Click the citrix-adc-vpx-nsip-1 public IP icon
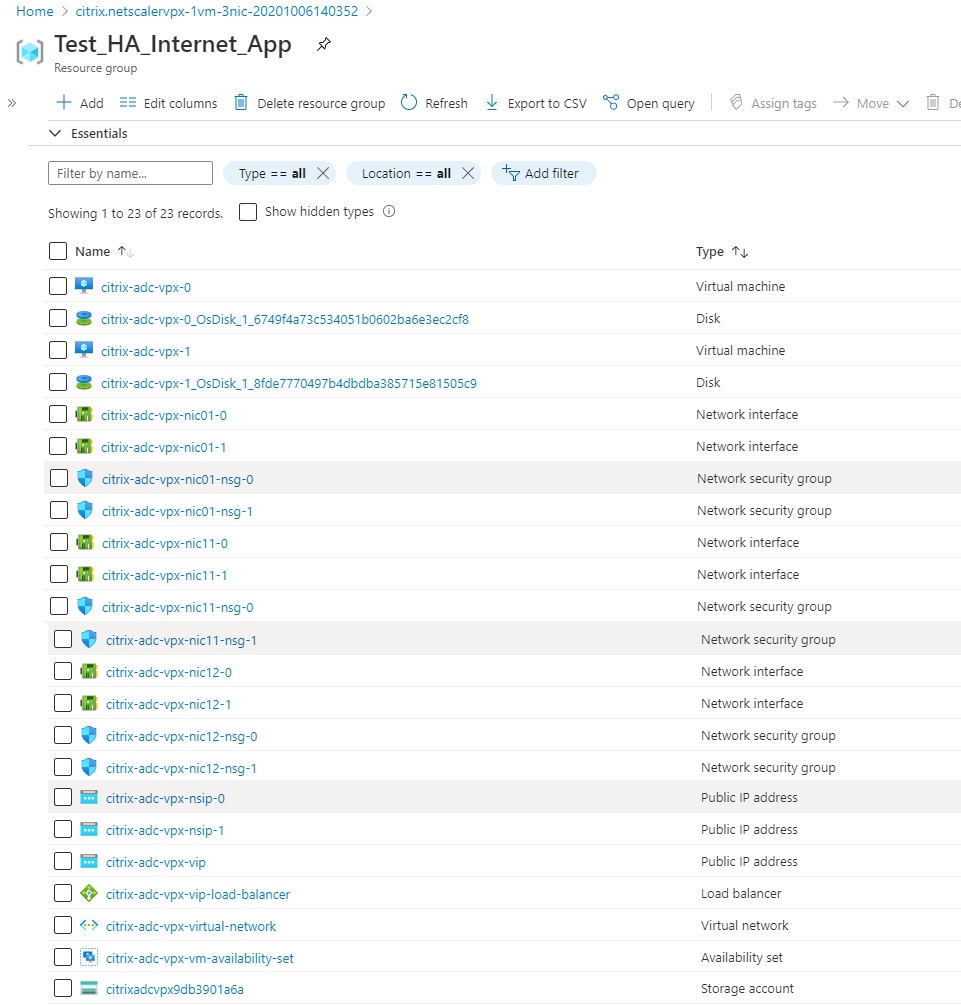Image resolution: width=961 pixels, height=1005 pixels. point(89,829)
